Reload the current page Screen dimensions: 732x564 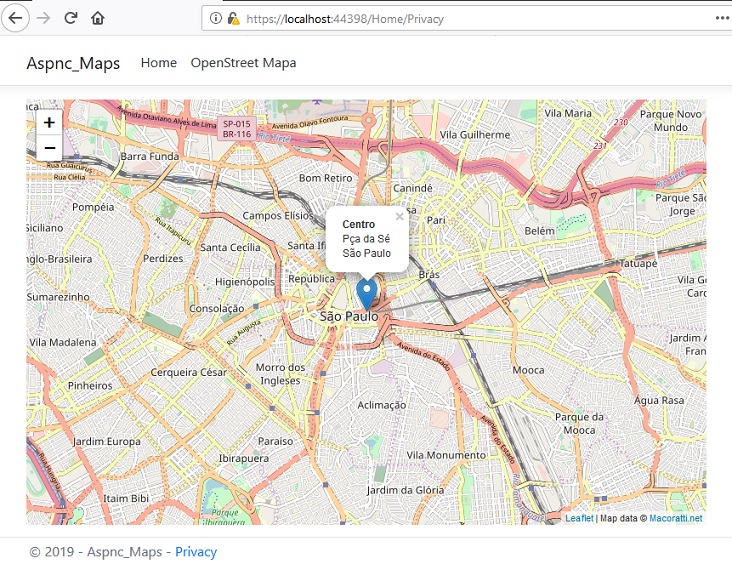pos(71,18)
